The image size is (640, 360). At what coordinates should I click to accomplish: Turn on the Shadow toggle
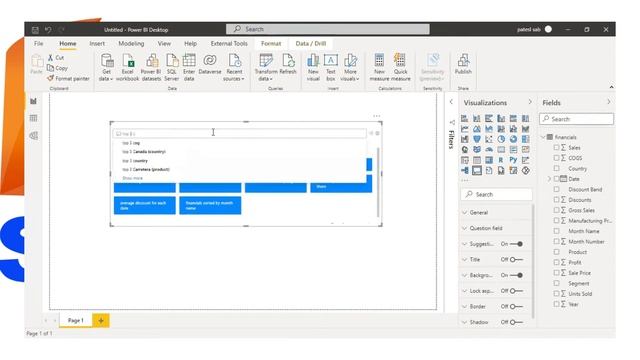coord(516,322)
